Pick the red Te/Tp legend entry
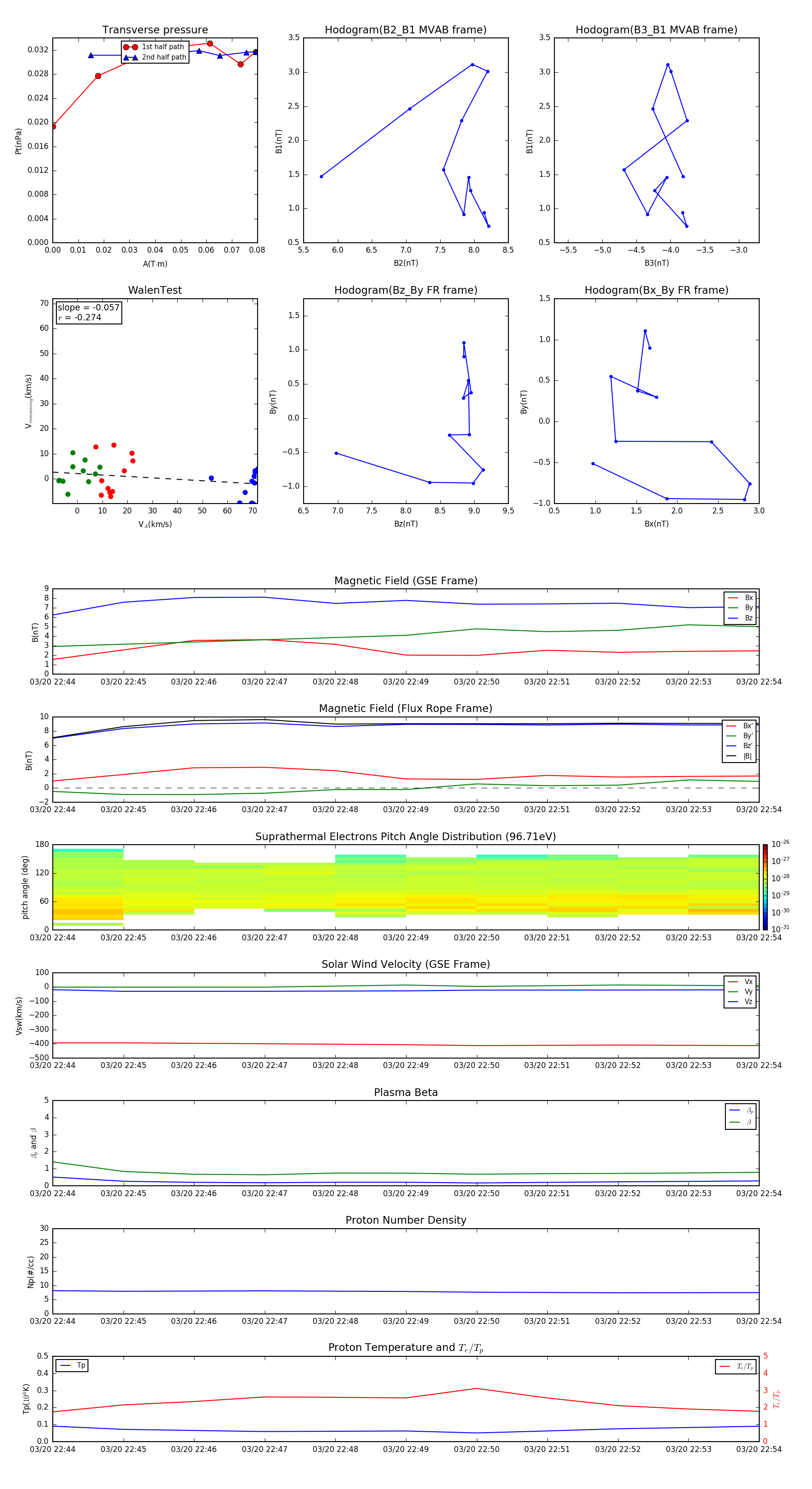 coord(736,1366)
